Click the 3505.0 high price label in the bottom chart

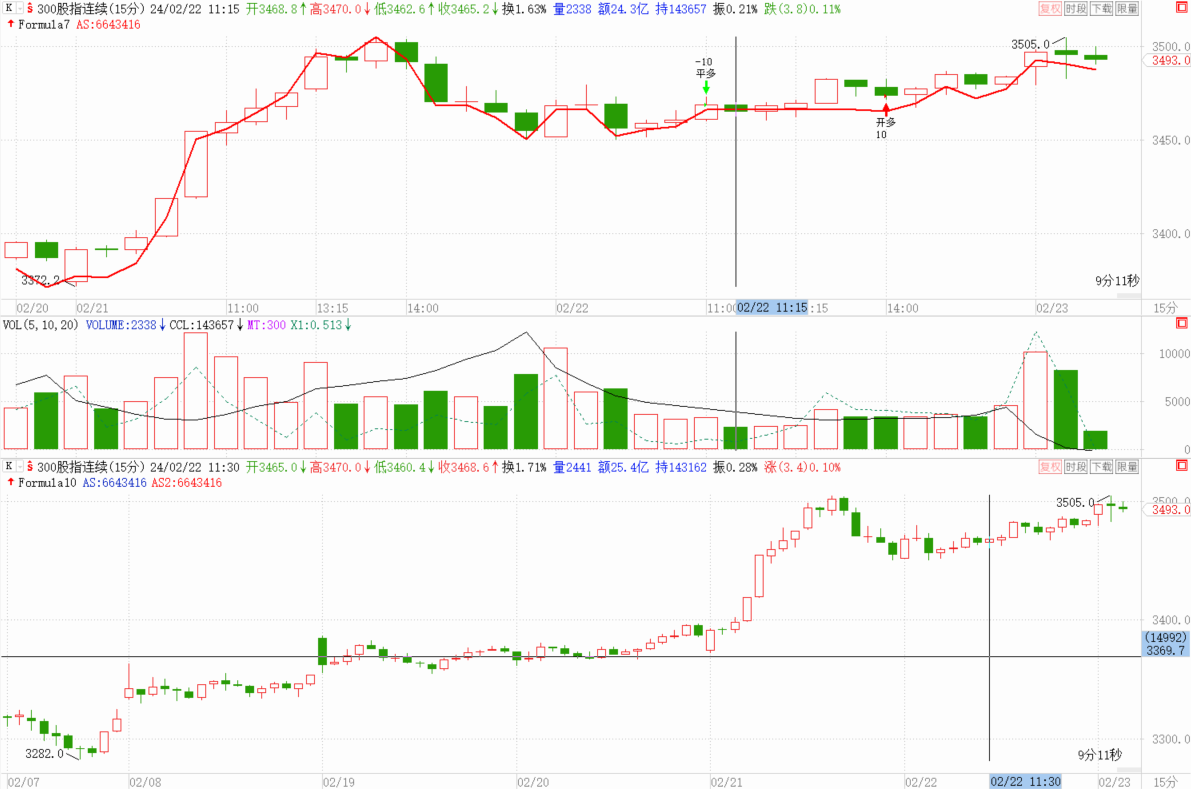point(1075,503)
